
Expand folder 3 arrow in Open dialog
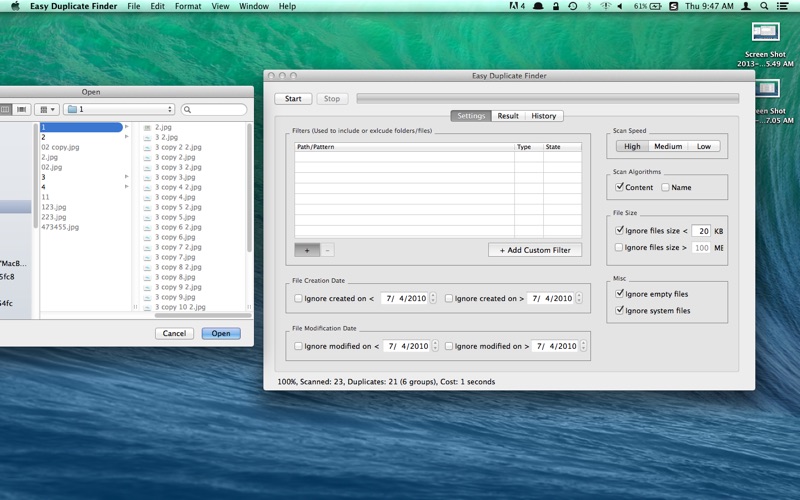click(x=127, y=177)
